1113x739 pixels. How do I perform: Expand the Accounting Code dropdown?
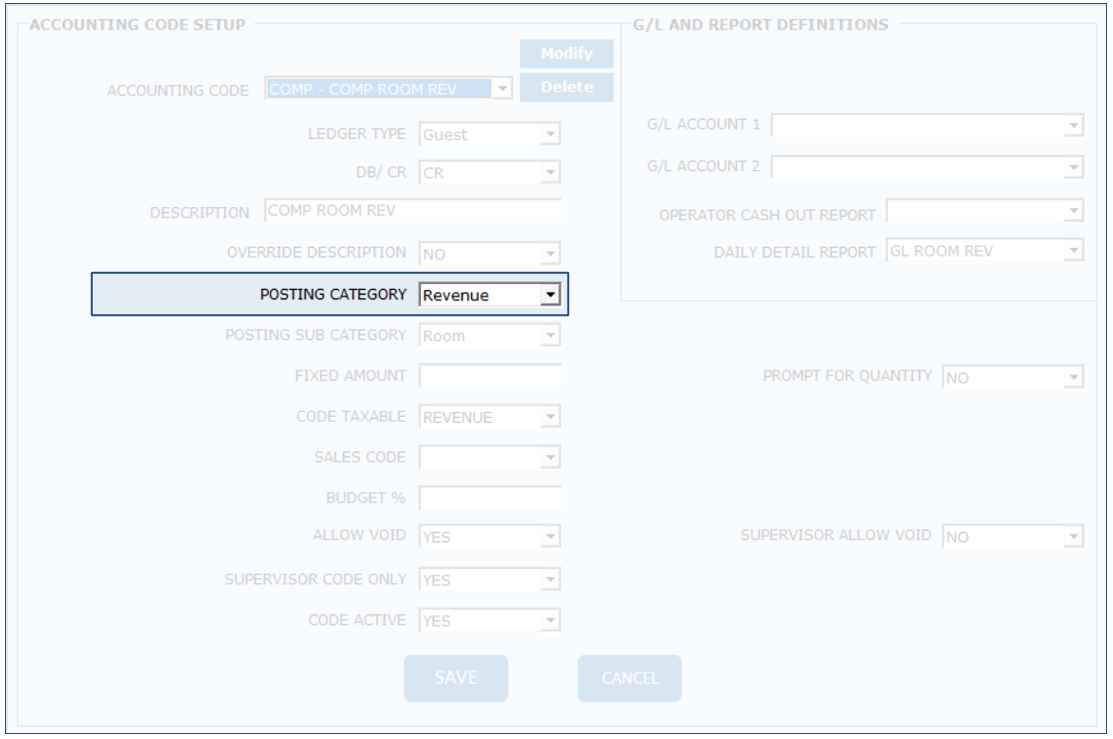(502, 89)
